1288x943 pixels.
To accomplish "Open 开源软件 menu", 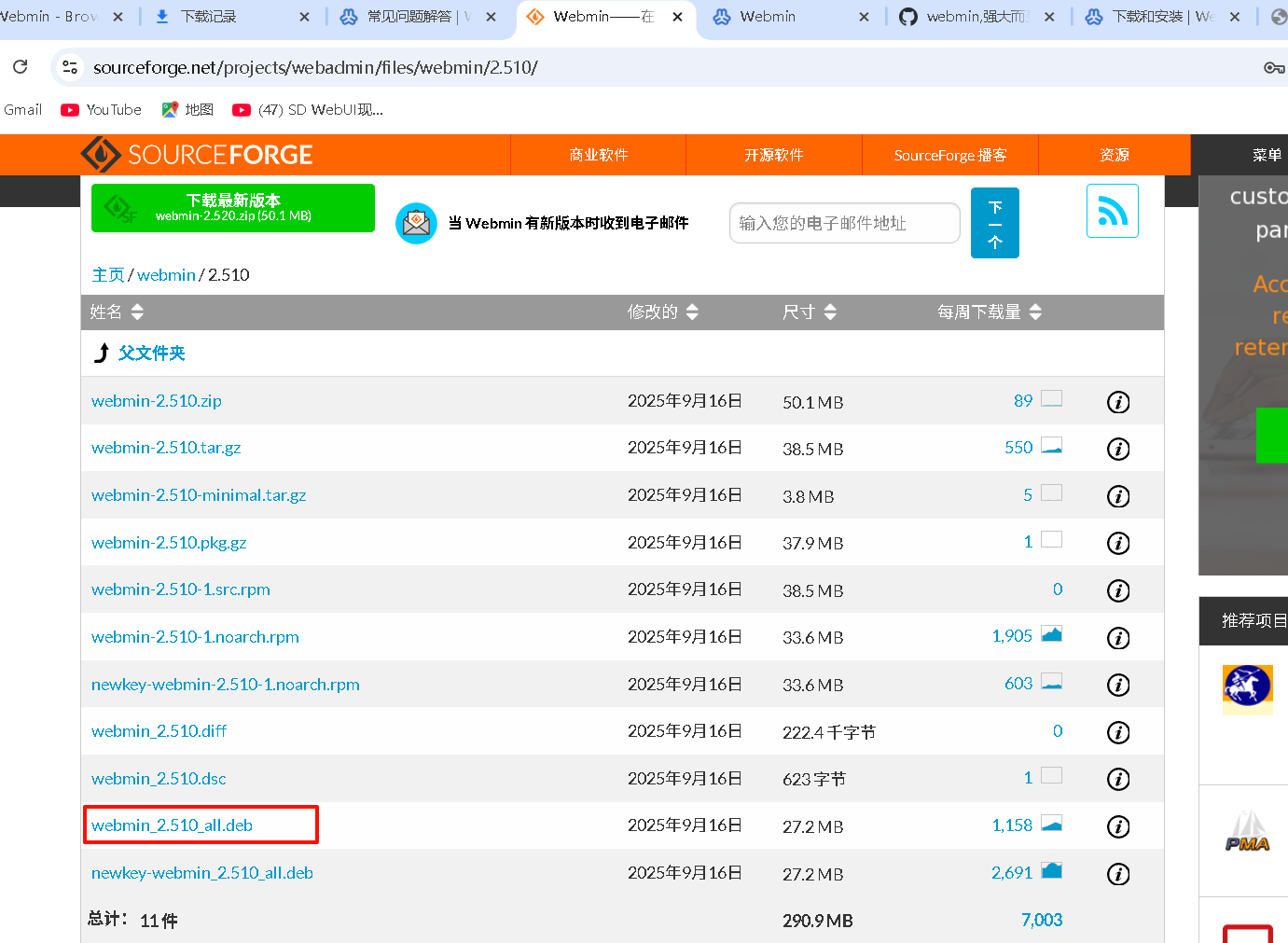I will [774, 155].
